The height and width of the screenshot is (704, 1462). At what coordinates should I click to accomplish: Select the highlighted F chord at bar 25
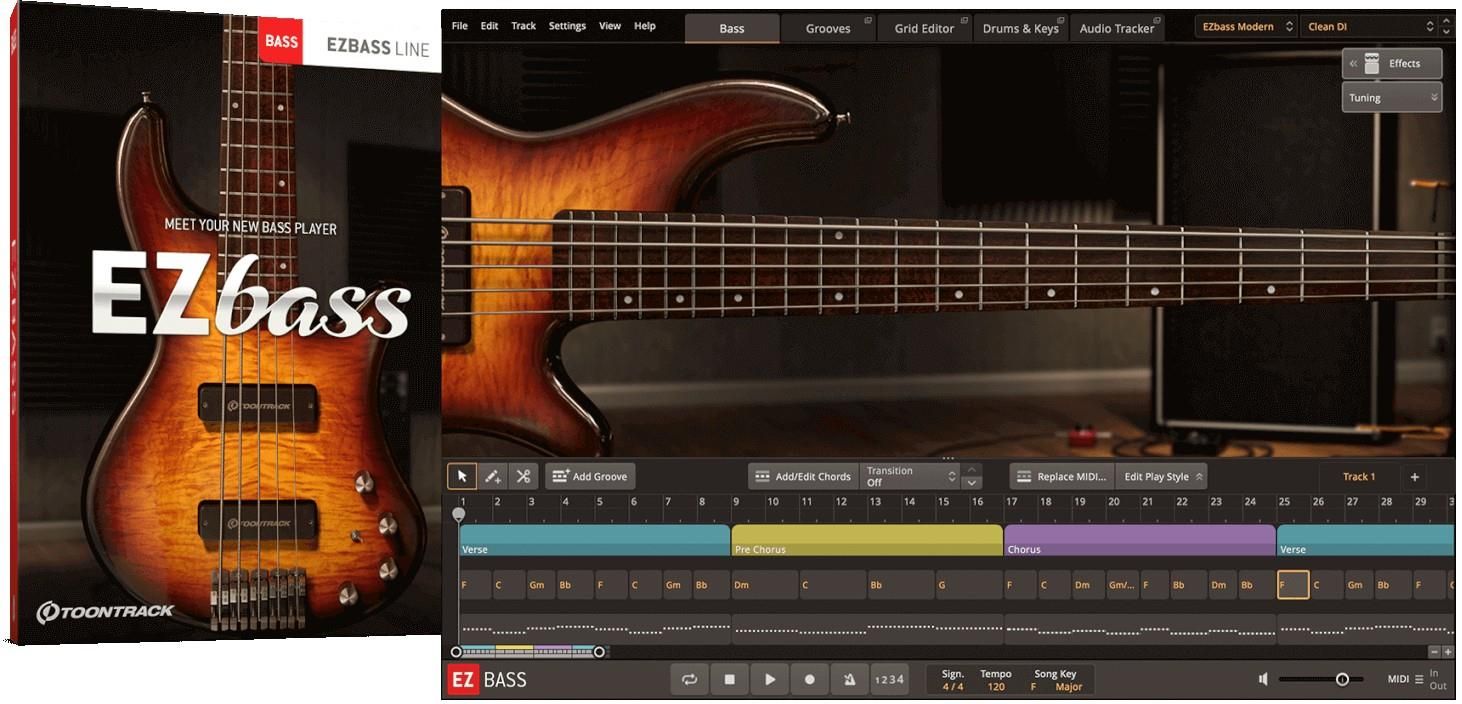1293,585
